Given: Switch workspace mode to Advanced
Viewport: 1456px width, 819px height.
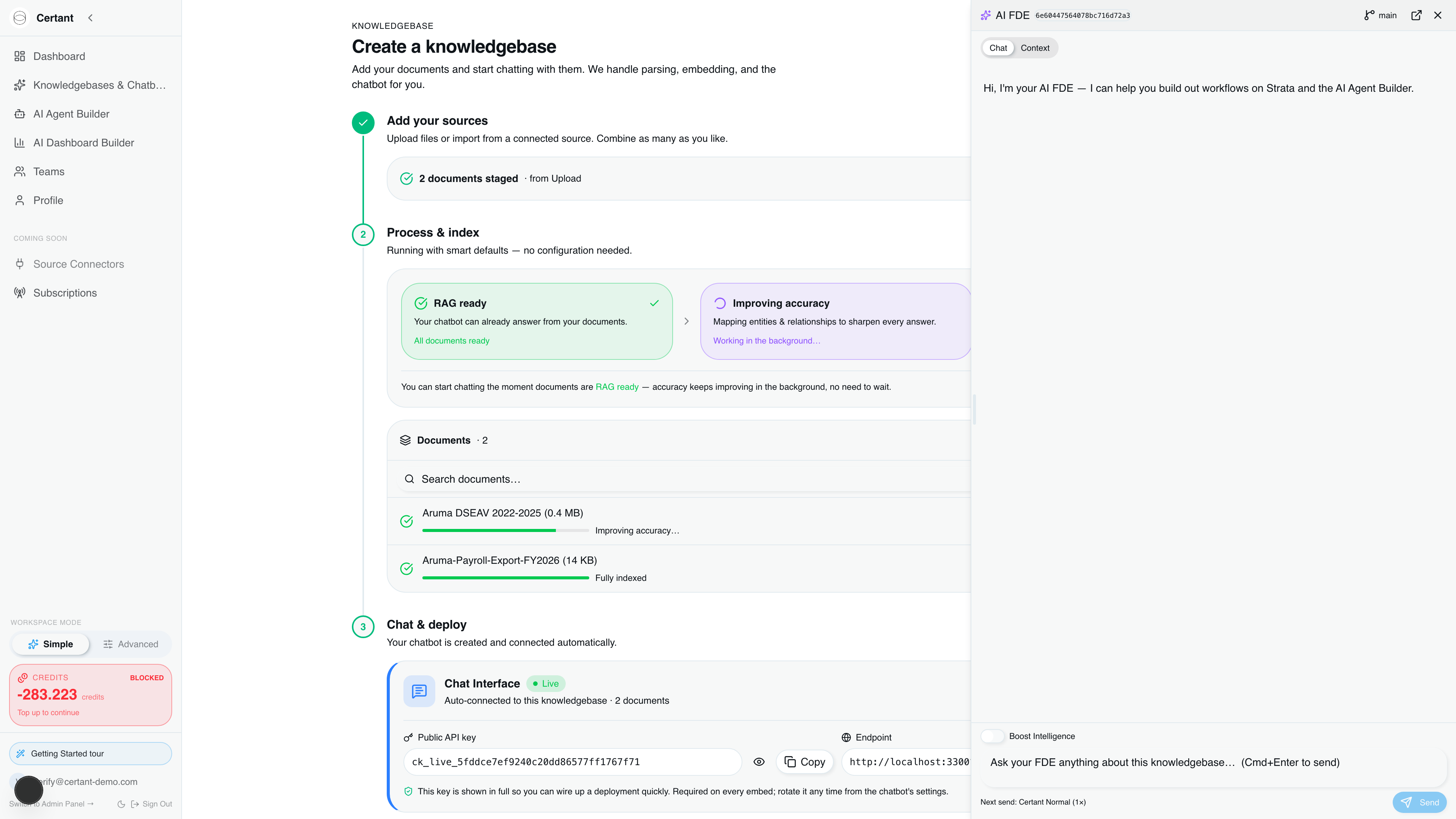Looking at the screenshot, I should click(x=130, y=644).
